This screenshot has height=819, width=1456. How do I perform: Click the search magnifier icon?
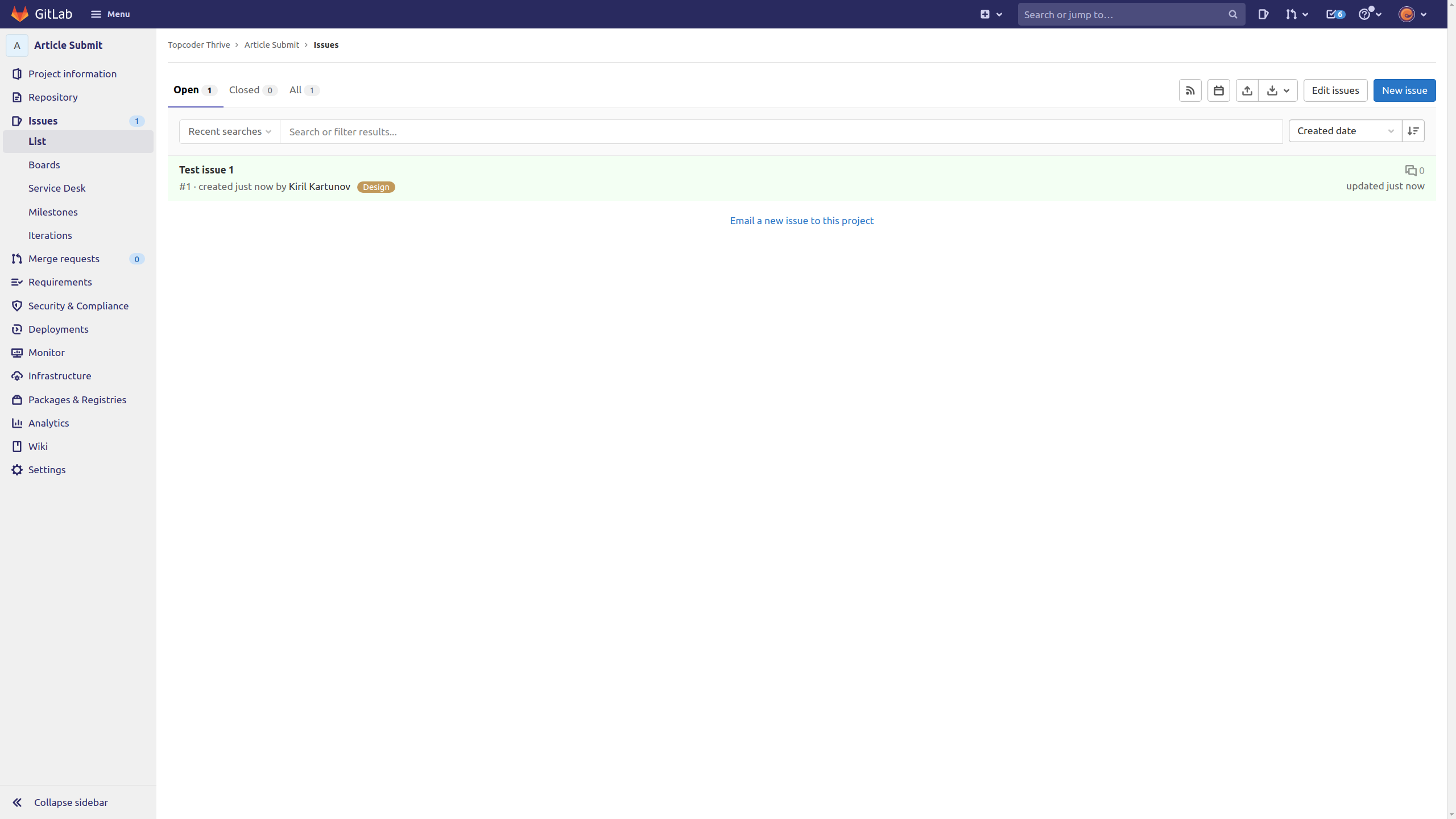[1232, 14]
